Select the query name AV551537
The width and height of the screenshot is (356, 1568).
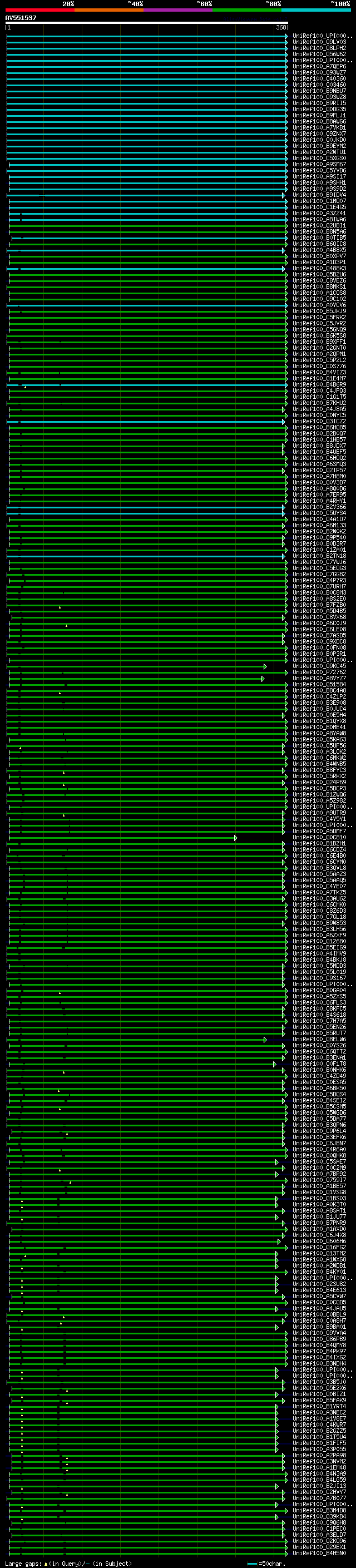pos(21,18)
